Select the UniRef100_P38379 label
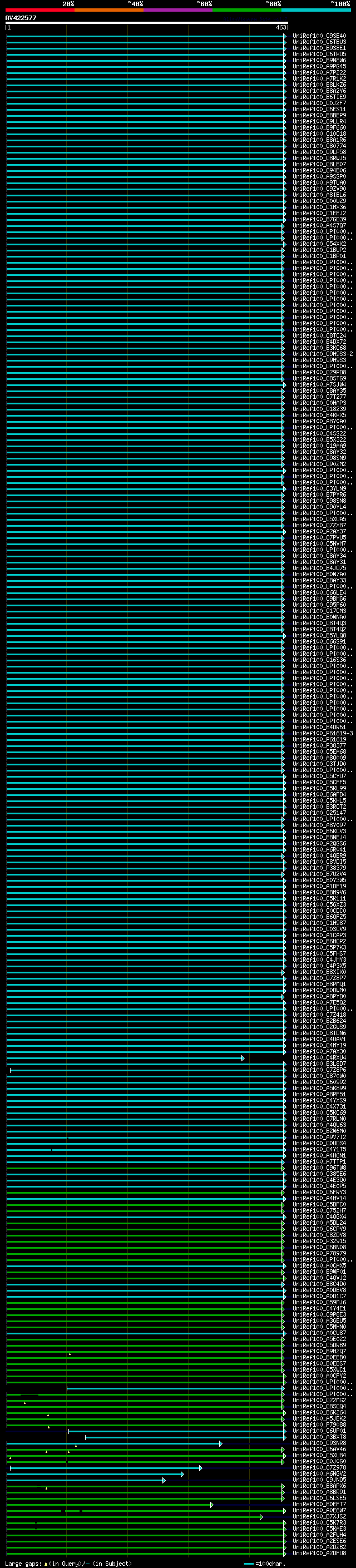This screenshot has width=356, height=1568. (x=319, y=869)
